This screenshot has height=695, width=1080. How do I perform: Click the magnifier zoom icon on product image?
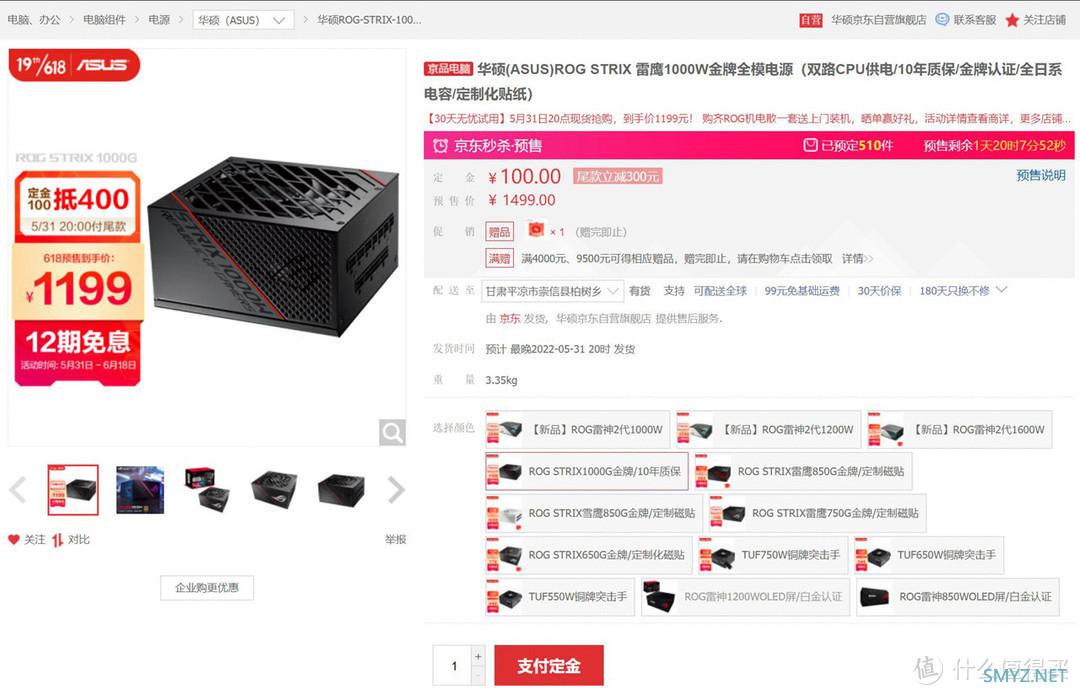pos(392,433)
